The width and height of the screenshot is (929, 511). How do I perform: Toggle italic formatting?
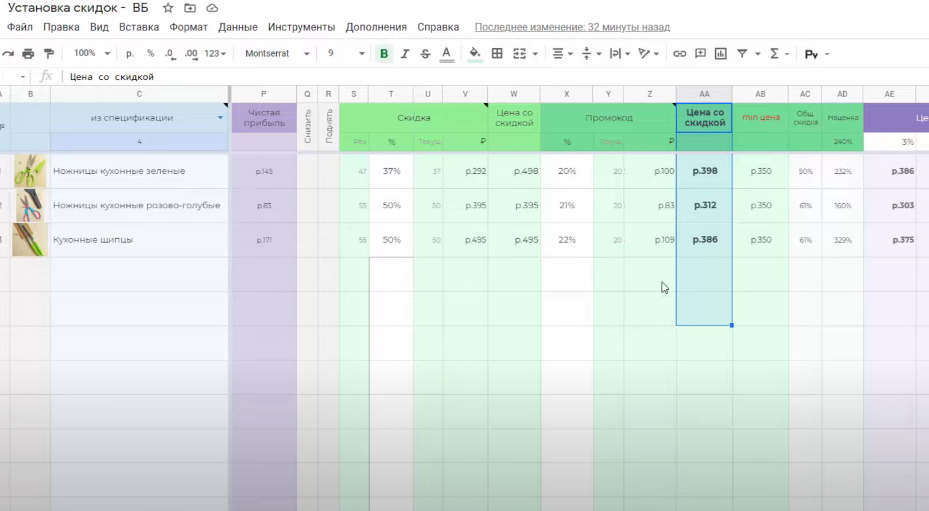click(x=405, y=54)
